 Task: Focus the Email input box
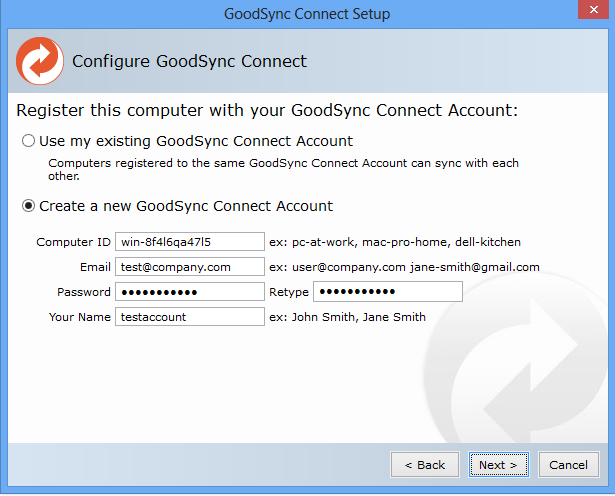pos(189,267)
